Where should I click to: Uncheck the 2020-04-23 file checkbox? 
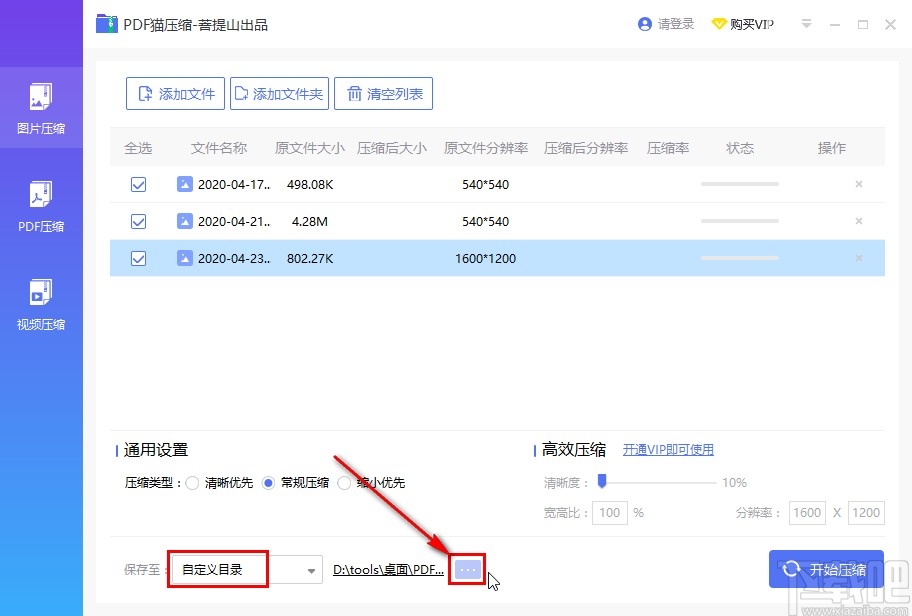click(138, 258)
